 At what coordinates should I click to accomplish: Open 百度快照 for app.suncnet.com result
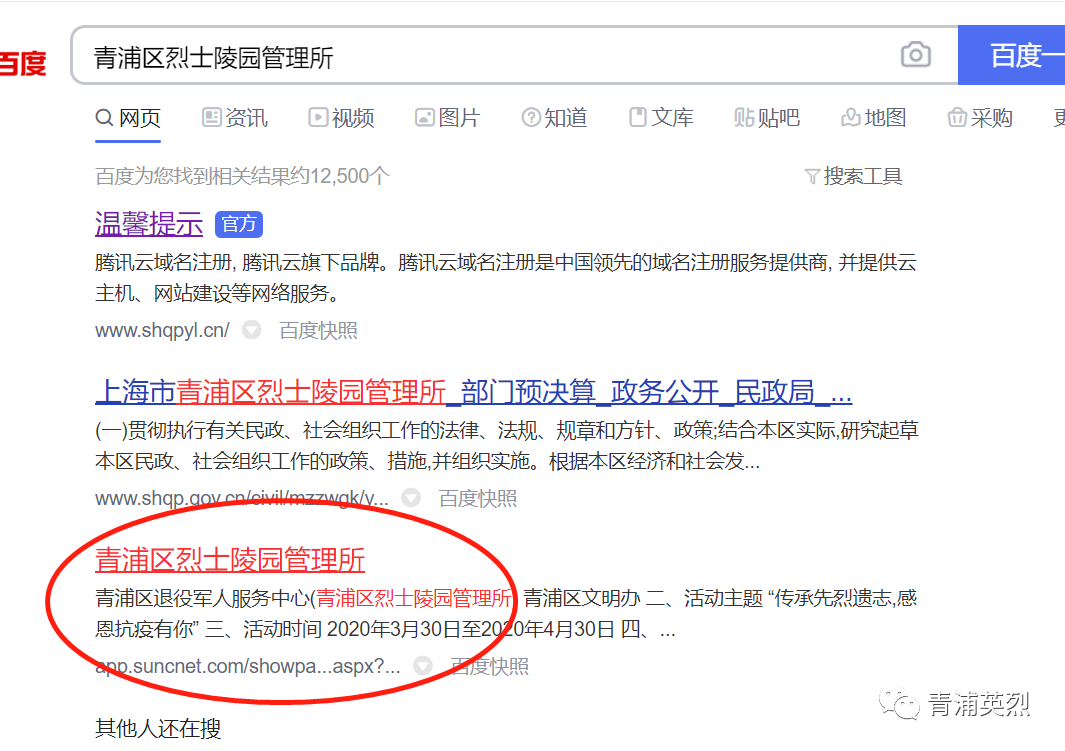click(x=490, y=667)
